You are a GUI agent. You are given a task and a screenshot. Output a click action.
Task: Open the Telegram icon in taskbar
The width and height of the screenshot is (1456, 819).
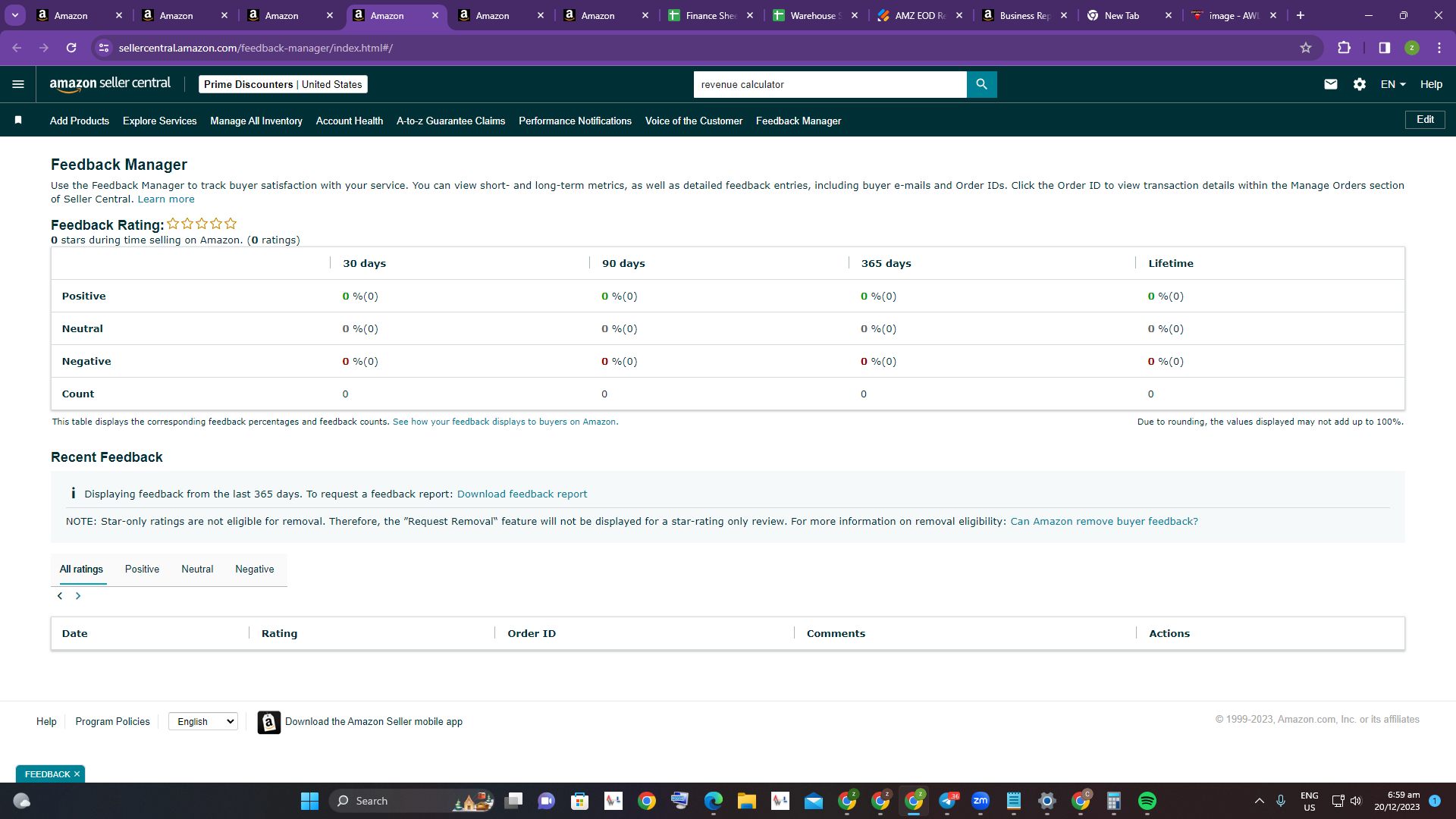pos(948,801)
